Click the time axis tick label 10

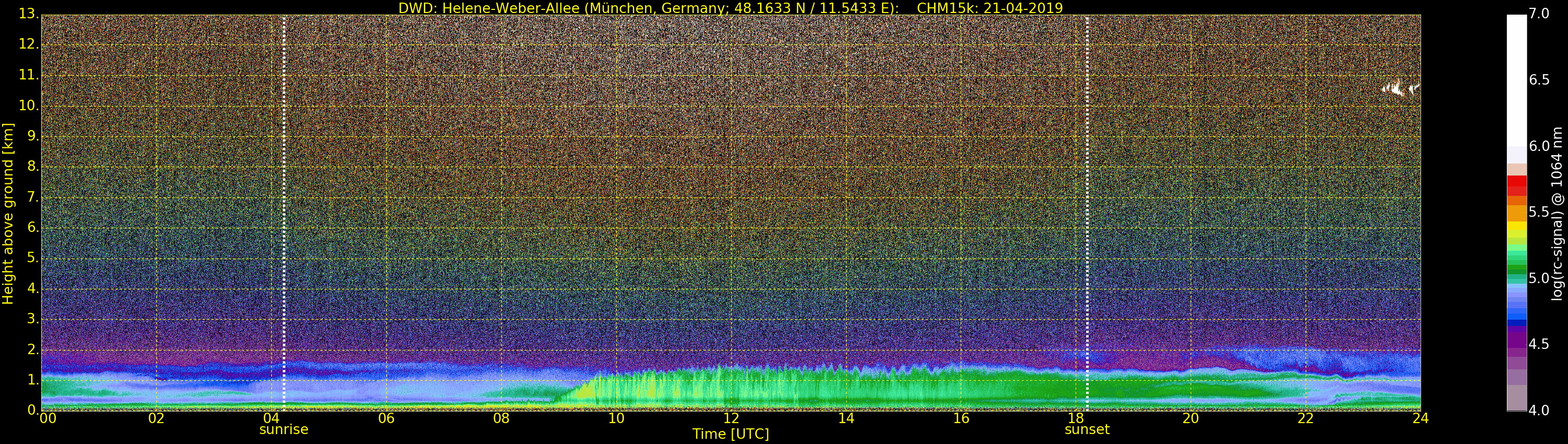[x=616, y=418]
